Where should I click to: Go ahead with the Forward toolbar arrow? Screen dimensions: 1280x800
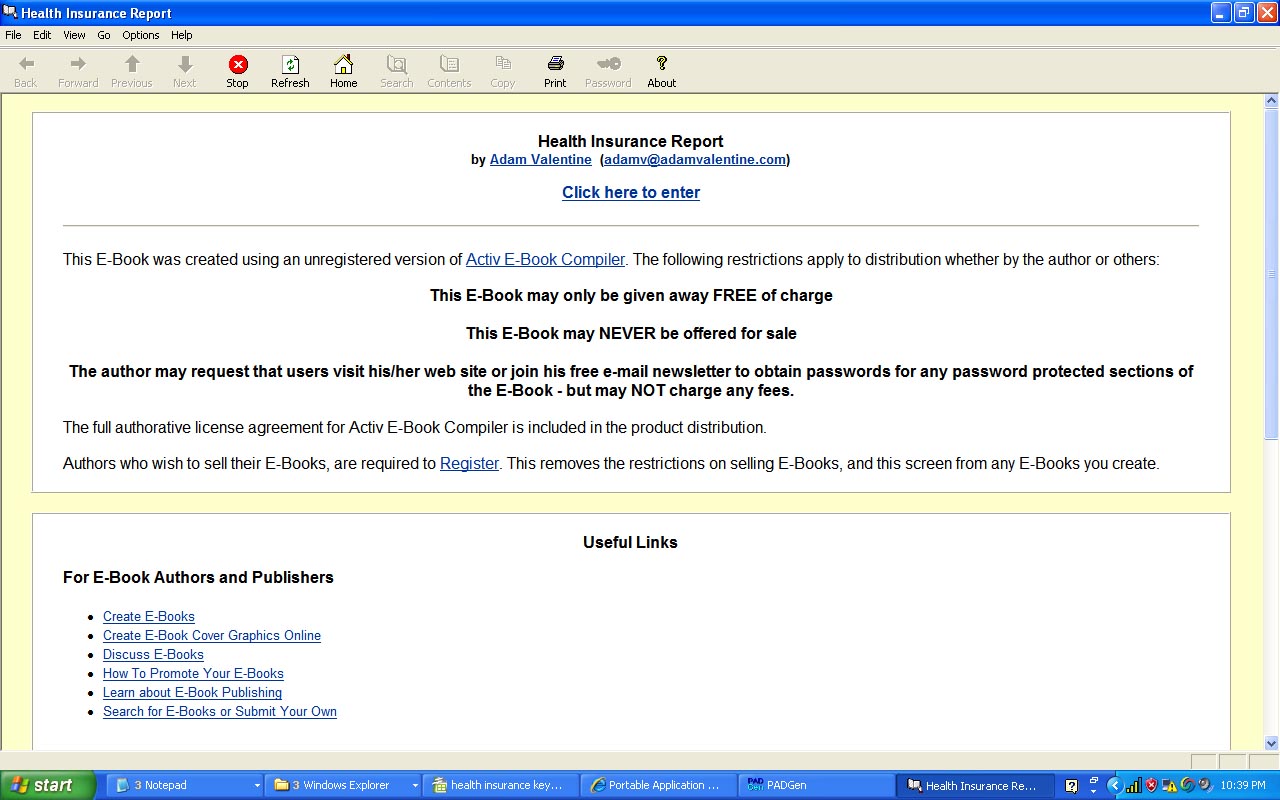coord(78,65)
